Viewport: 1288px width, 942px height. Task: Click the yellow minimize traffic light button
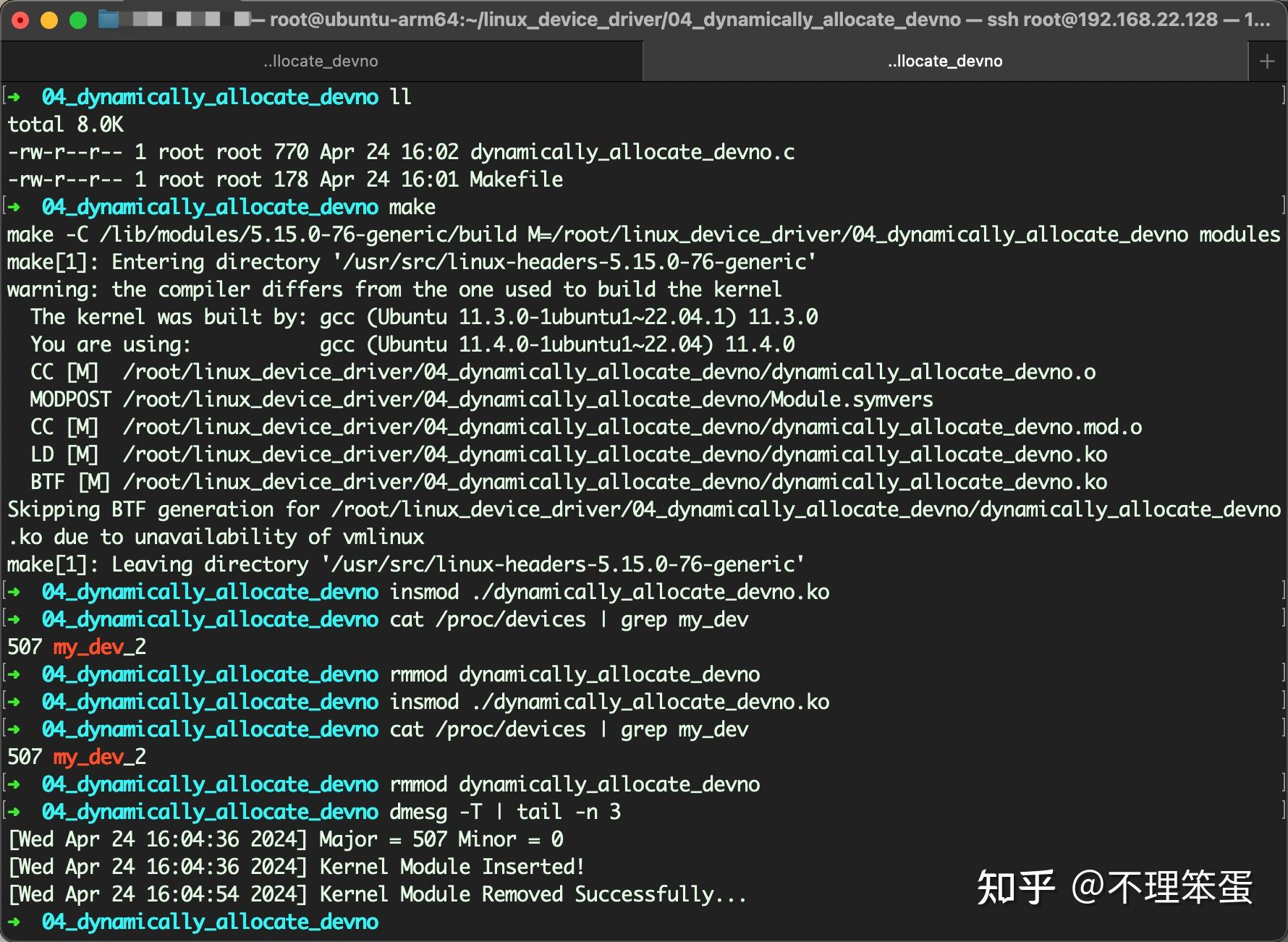pos(48,20)
